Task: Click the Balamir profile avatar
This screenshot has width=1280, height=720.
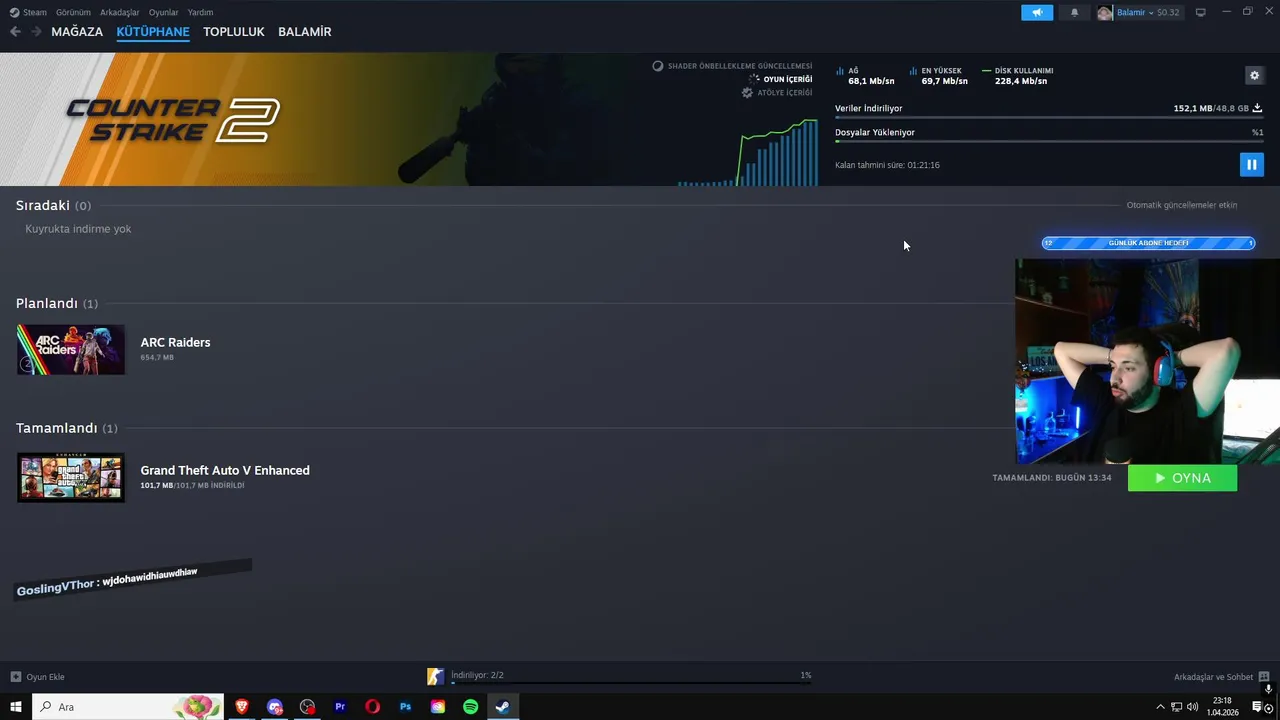Action: coord(1104,12)
